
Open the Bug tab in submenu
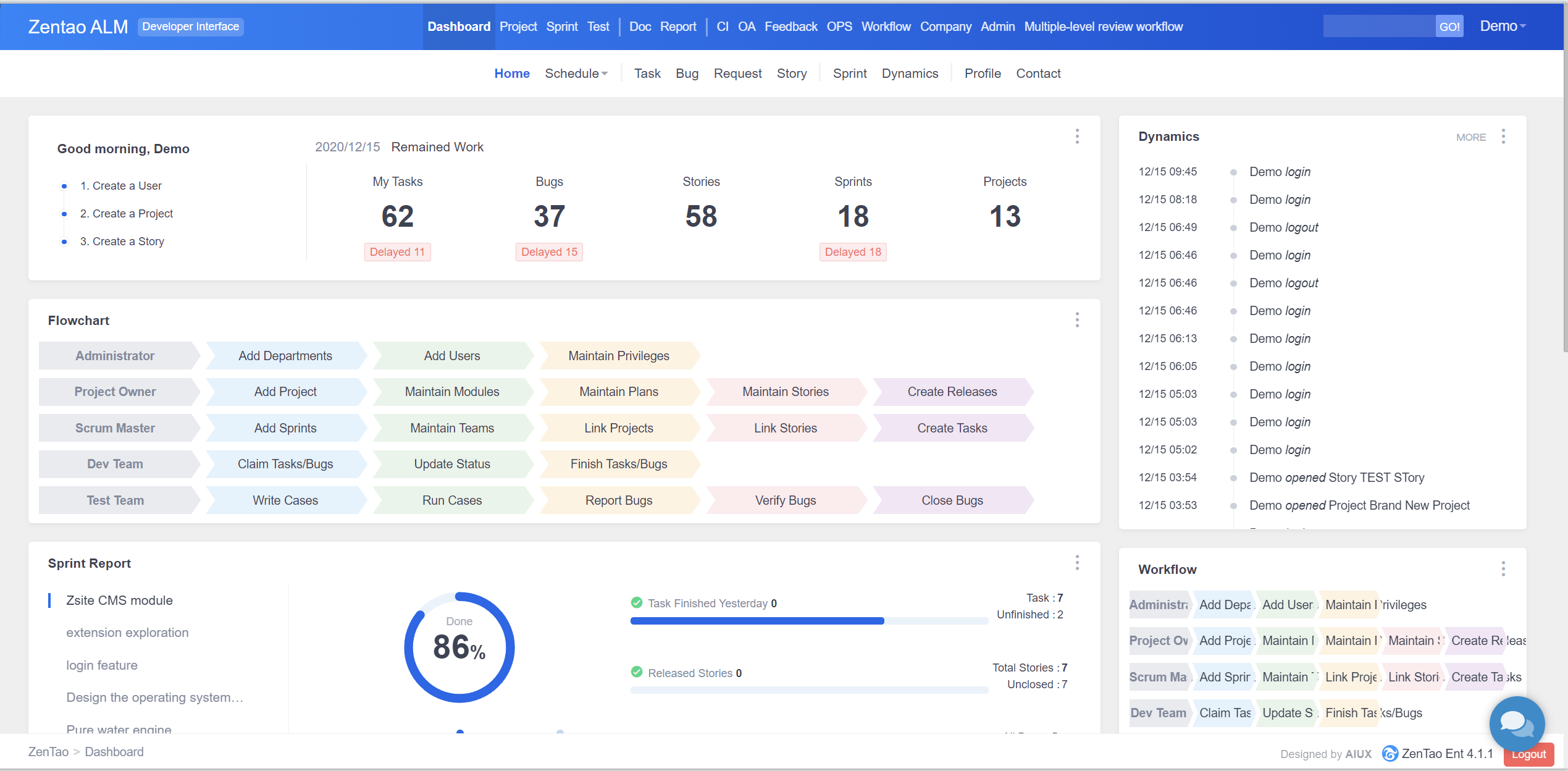pos(687,74)
